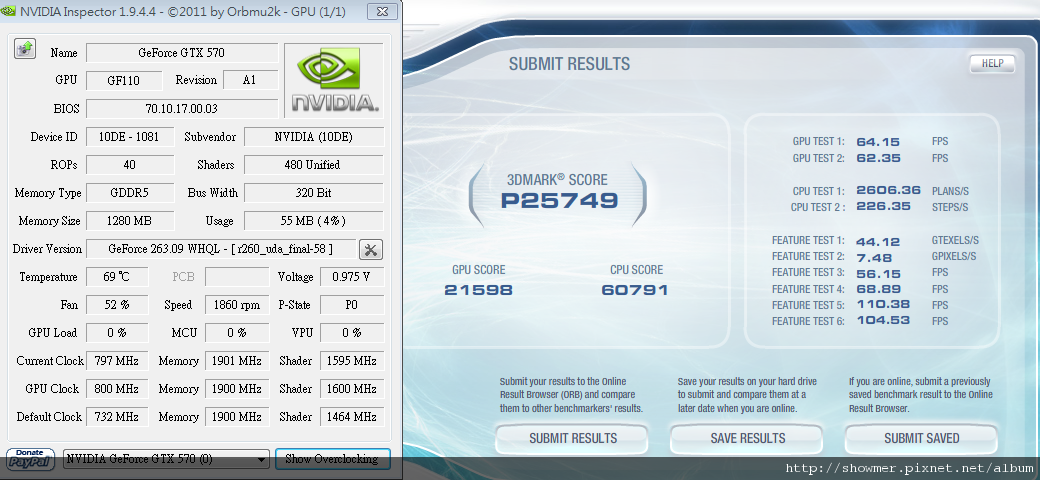Image resolution: width=1040 pixels, height=480 pixels.
Task: Click Fan value 52 %
Action: click(x=117, y=305)
